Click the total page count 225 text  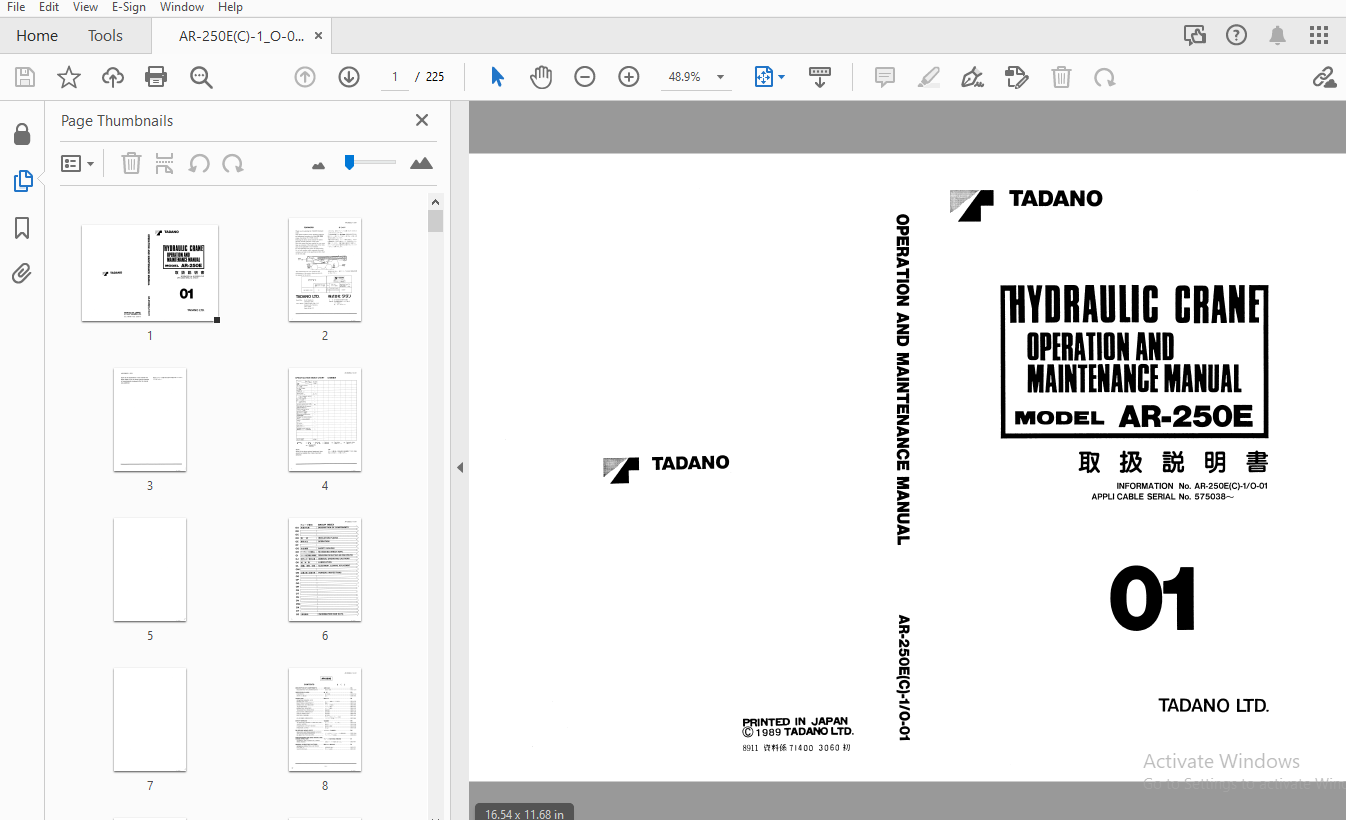pos(435,77)
